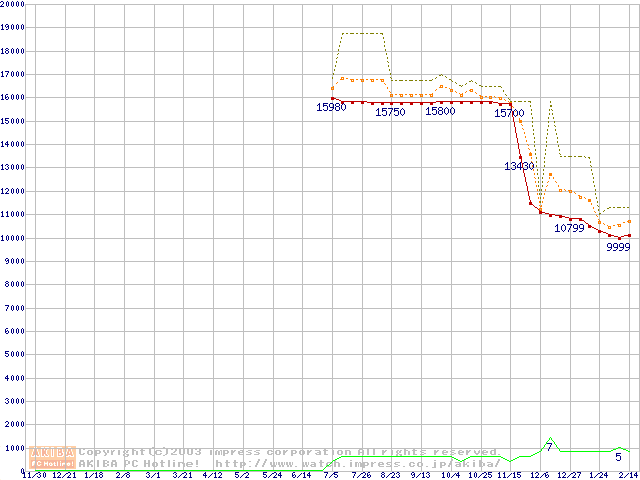The image size is (640, 480).
Task: Click the 20000 y-axis value label
Action: (13, 4)
